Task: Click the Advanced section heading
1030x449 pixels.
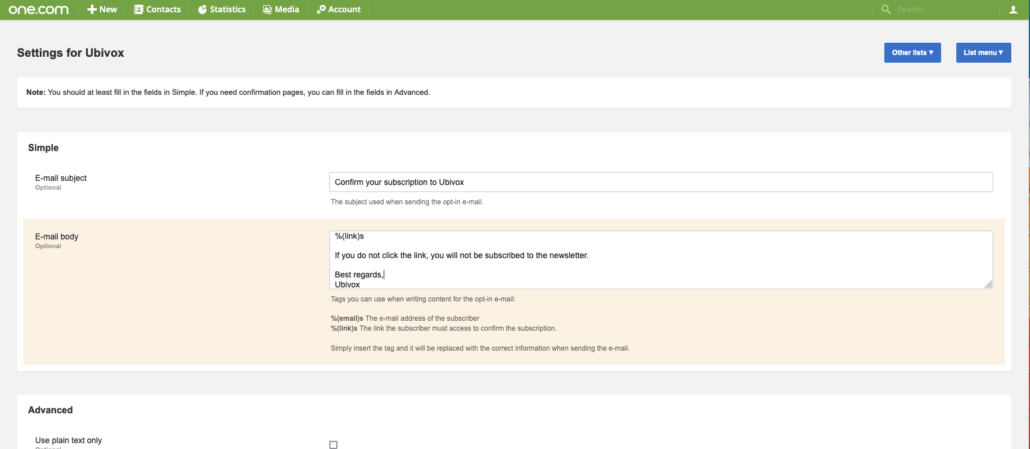Action: click(51, 410)
